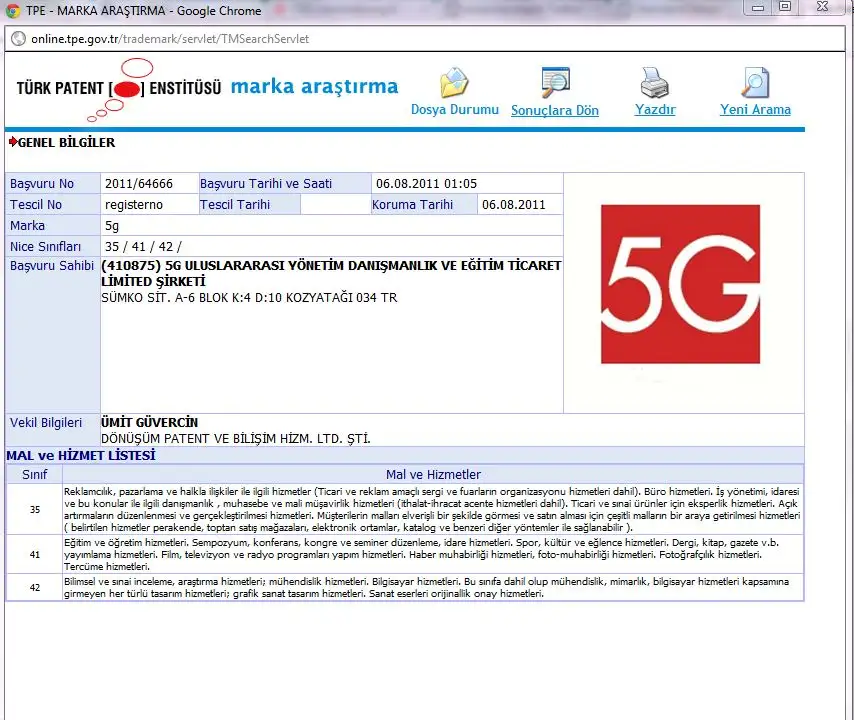Start a new search with Yeni Arama link
Image resolution: width=854 pixels, height=720 pixels.
click(755, 110)
